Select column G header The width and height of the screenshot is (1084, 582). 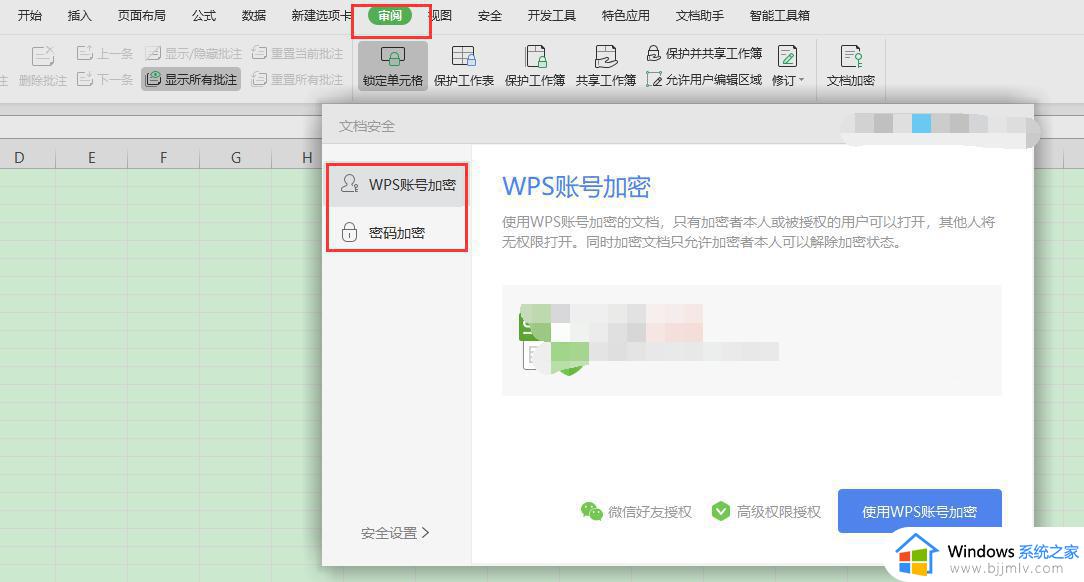236,158
